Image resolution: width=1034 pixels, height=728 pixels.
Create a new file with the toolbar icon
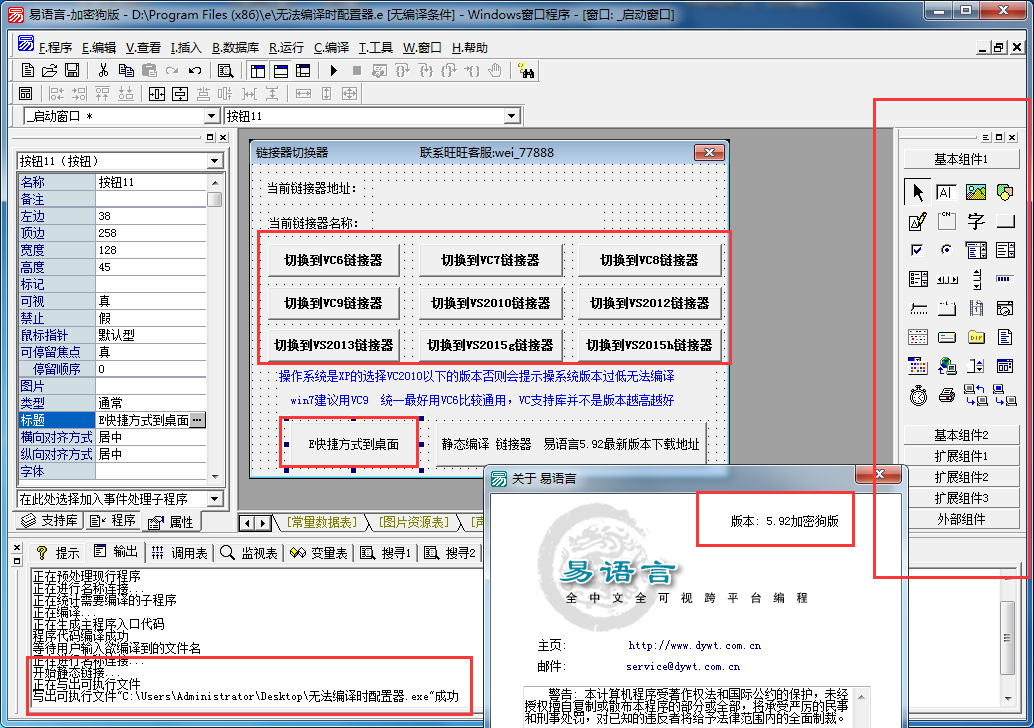click(28, 71)
